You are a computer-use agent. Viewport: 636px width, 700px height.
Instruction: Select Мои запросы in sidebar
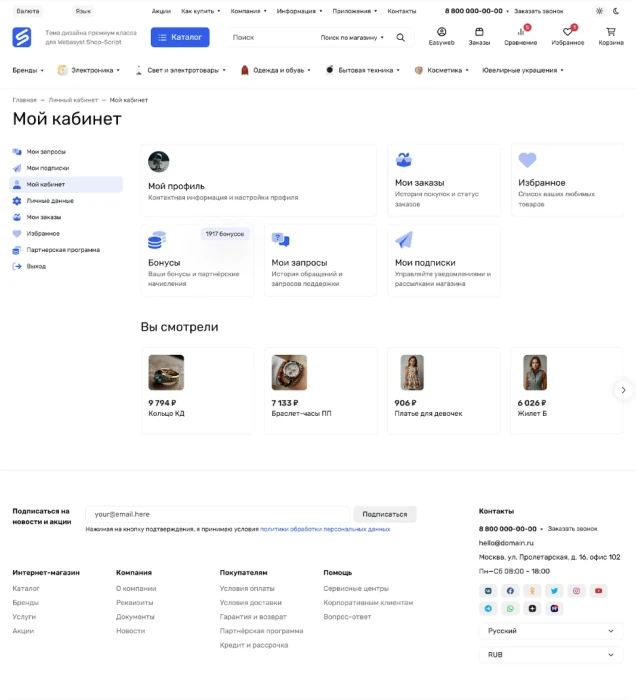[x=66, y=152]
